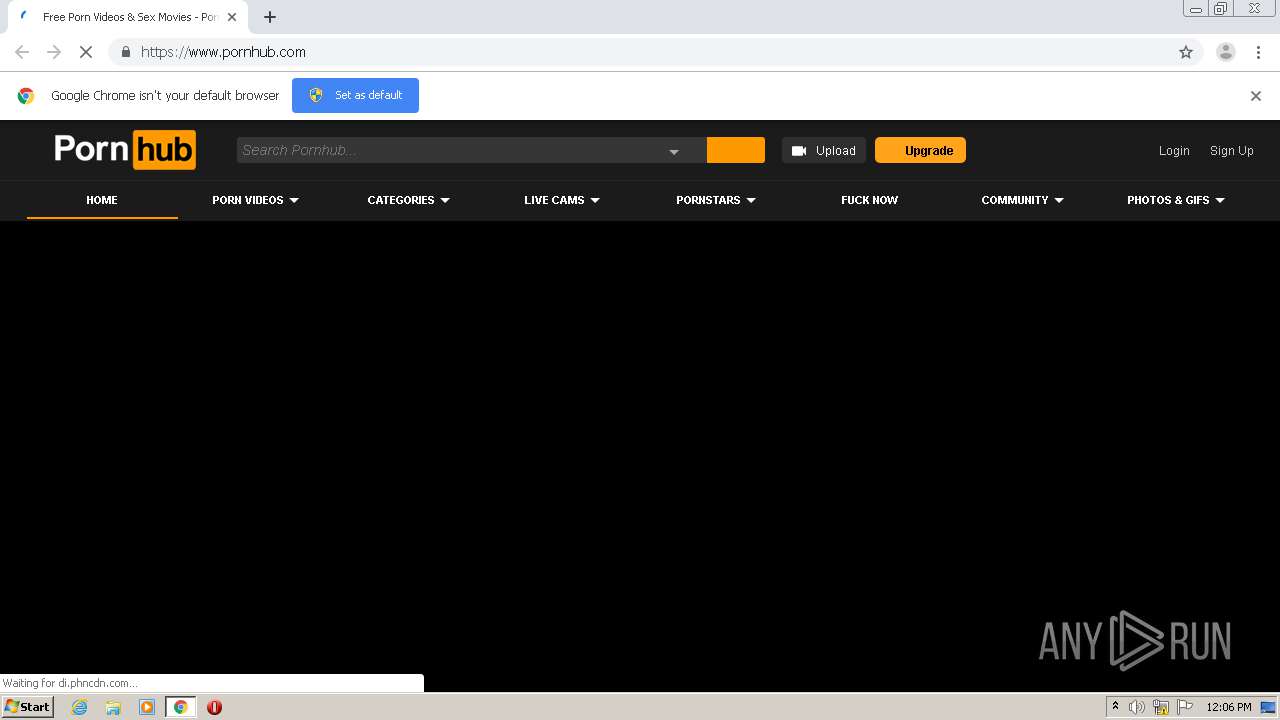
Task: Select the HOME navigation tab
Action: click(x=102, y=200)
